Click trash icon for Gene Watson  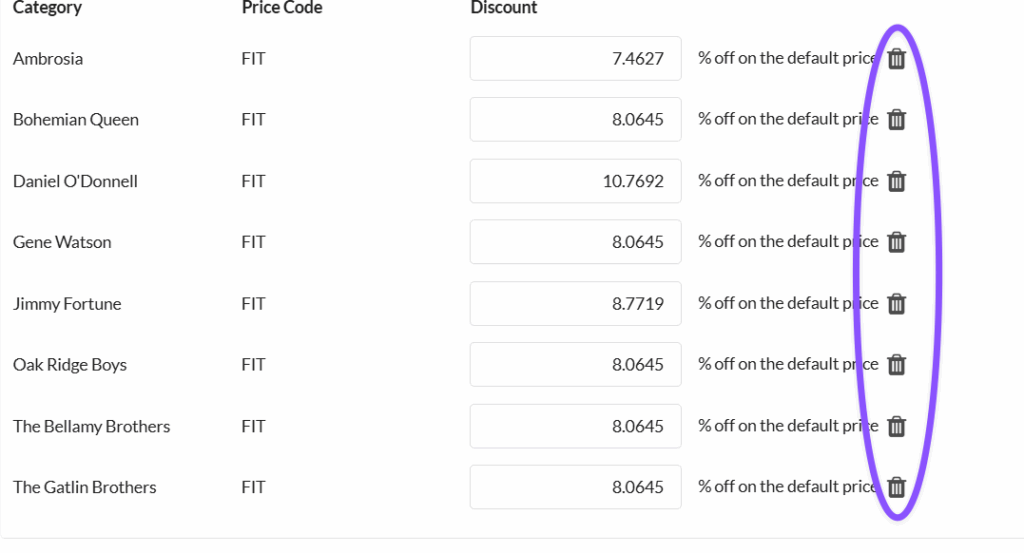tap(897, 242)
